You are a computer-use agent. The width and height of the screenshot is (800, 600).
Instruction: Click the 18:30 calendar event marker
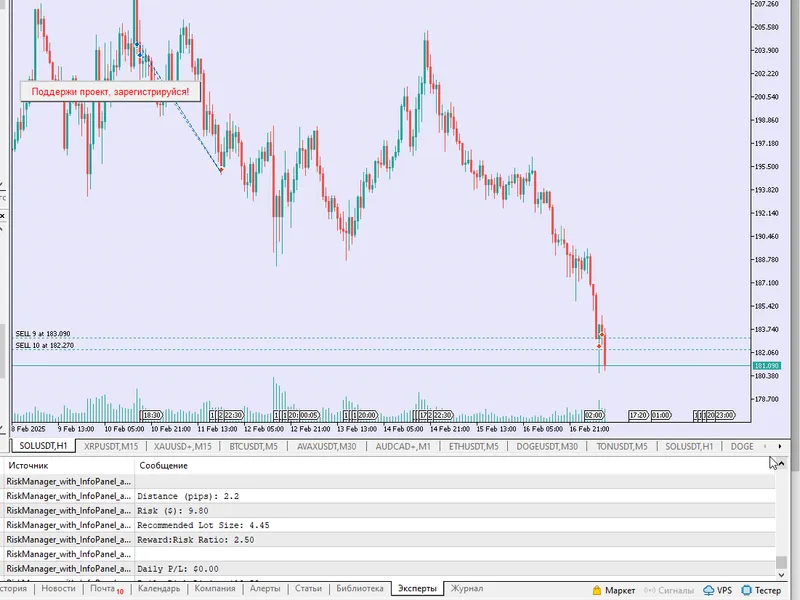coord(152,415)
